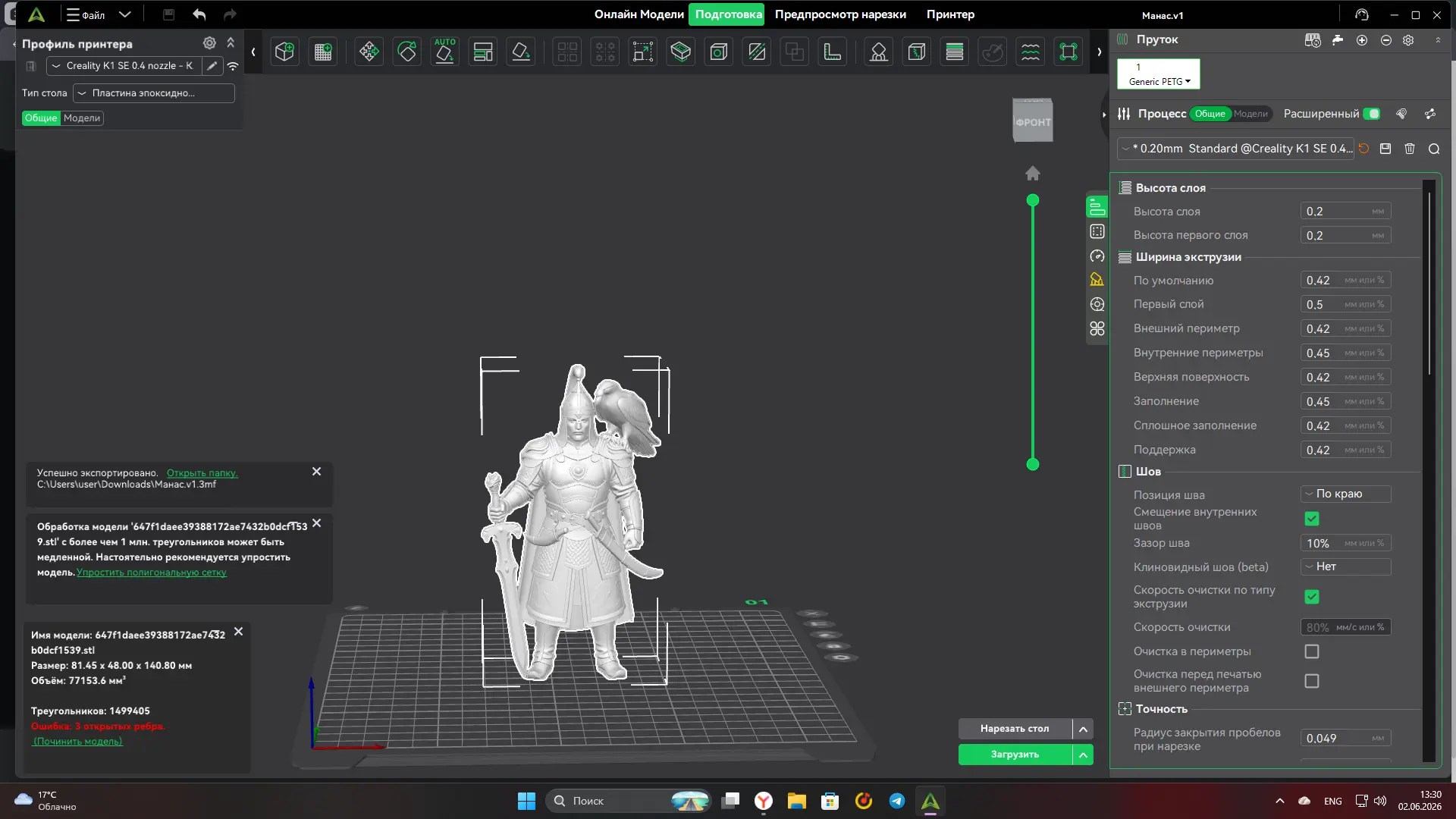Remove a filament with minus icon
The image size is (1456, 819).
click(x=1386, y=40)
